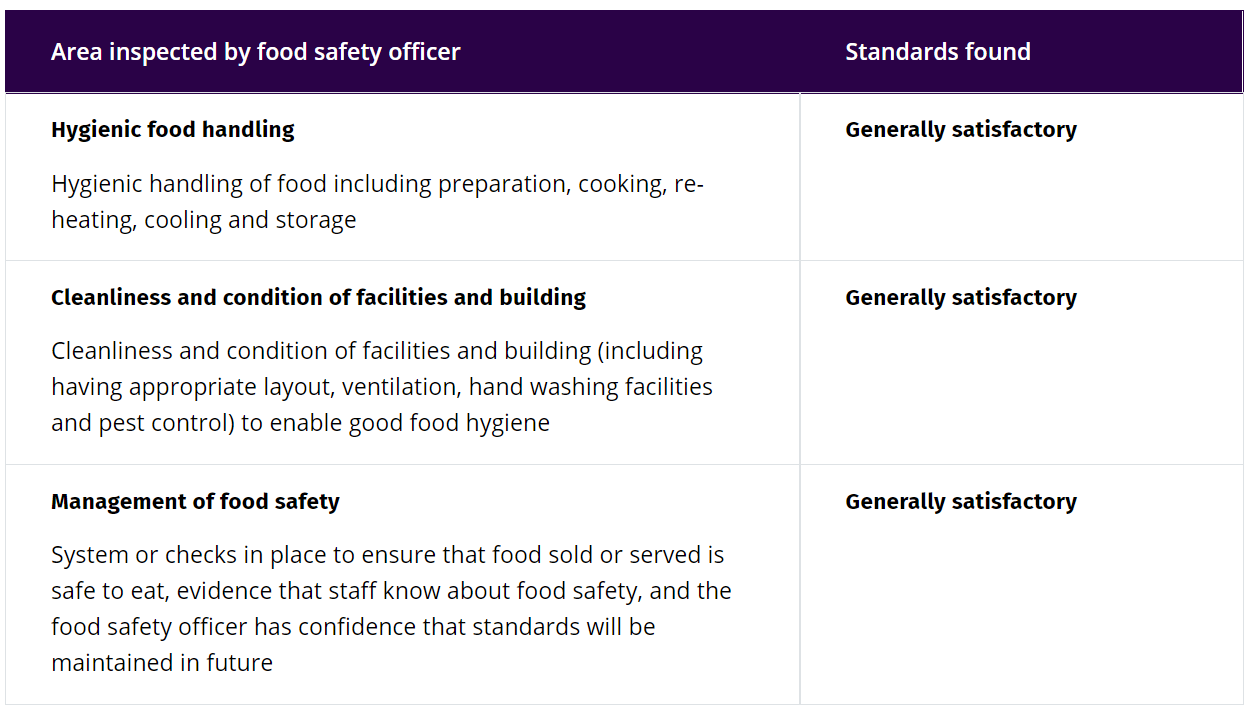The image size is (1252, 715).
Task: Select 'Cleanliness and condition of facilities and building' heading
Action: pos(318,297)
